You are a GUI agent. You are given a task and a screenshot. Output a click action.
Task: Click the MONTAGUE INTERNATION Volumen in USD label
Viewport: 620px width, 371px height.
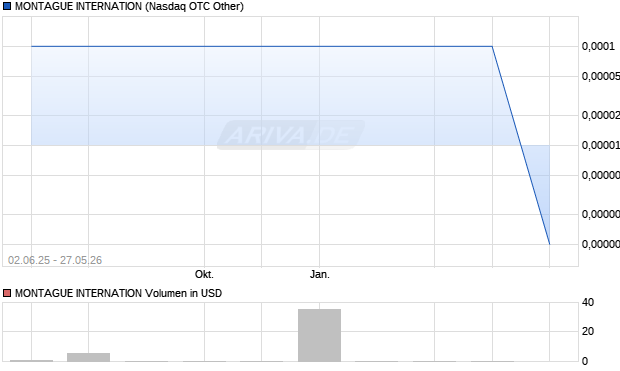pos(118,293)
